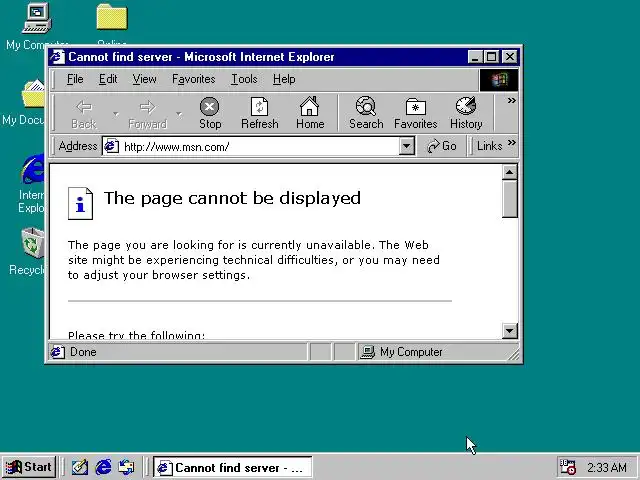Go to the Home page icon
Viewport: 640px width, 480px height.
pos(310,113)
